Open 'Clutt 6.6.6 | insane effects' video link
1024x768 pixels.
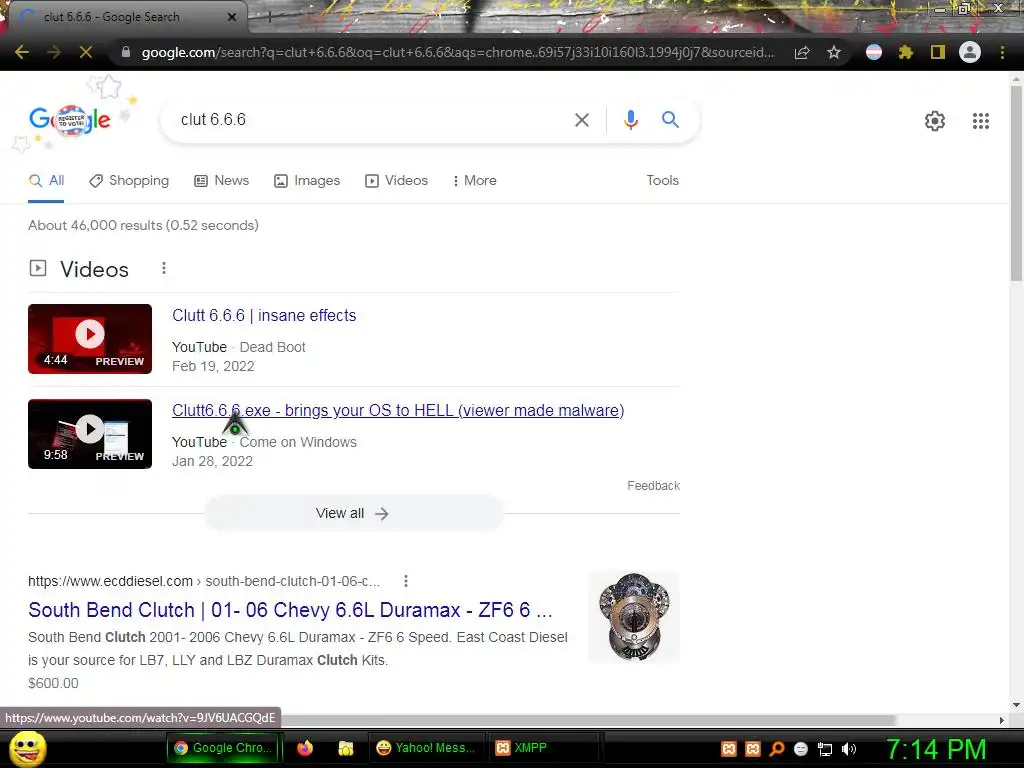point(264,315)
